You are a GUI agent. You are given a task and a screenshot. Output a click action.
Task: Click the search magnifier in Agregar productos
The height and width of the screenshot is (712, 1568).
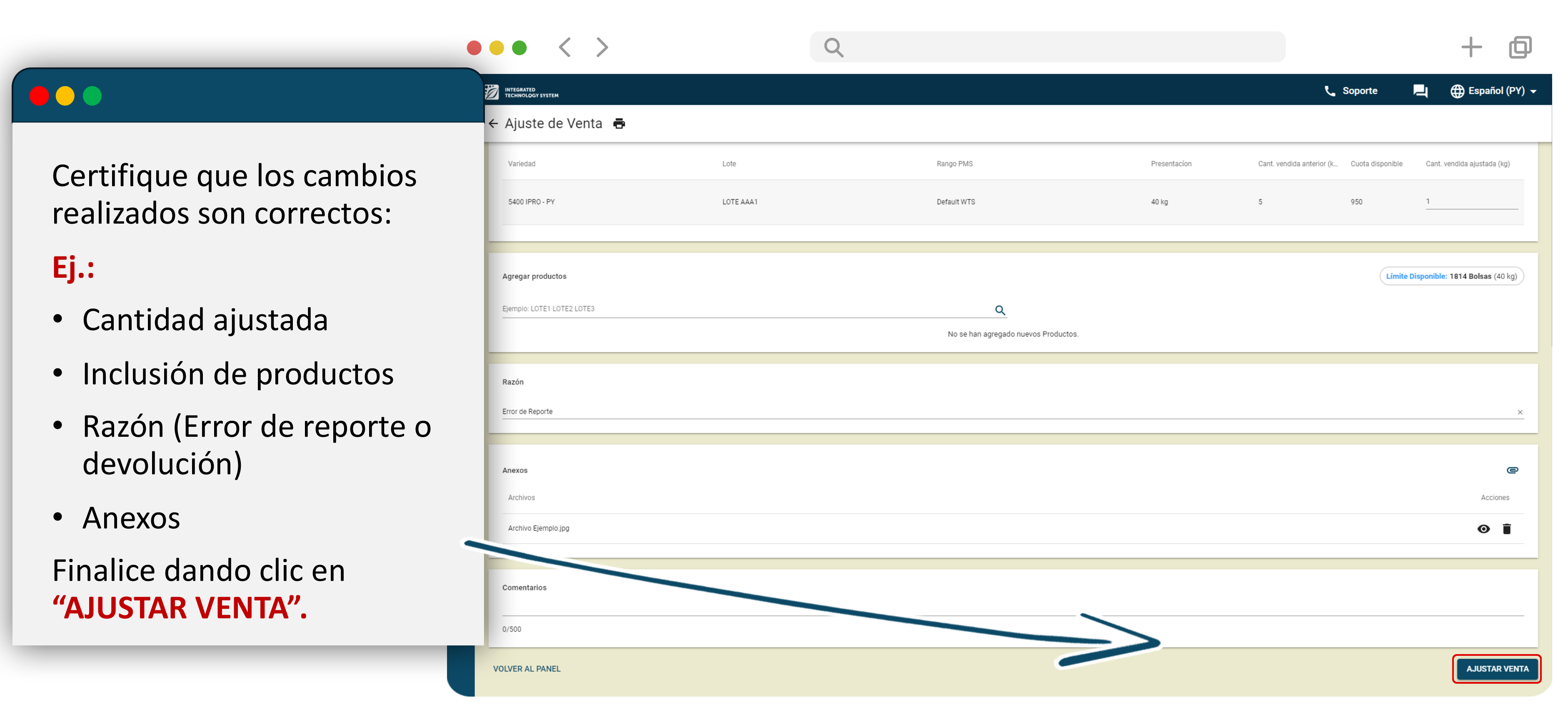coord(999,310)
